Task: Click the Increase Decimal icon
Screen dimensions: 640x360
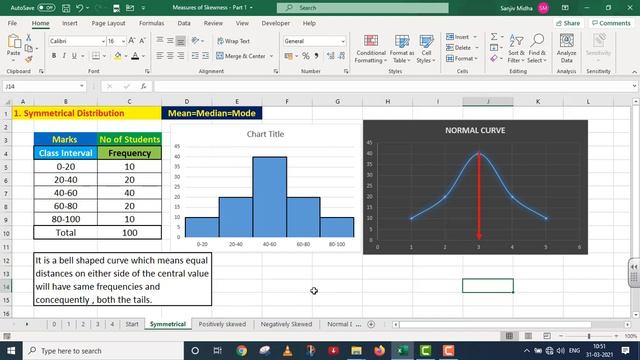Action: point(331,56)
